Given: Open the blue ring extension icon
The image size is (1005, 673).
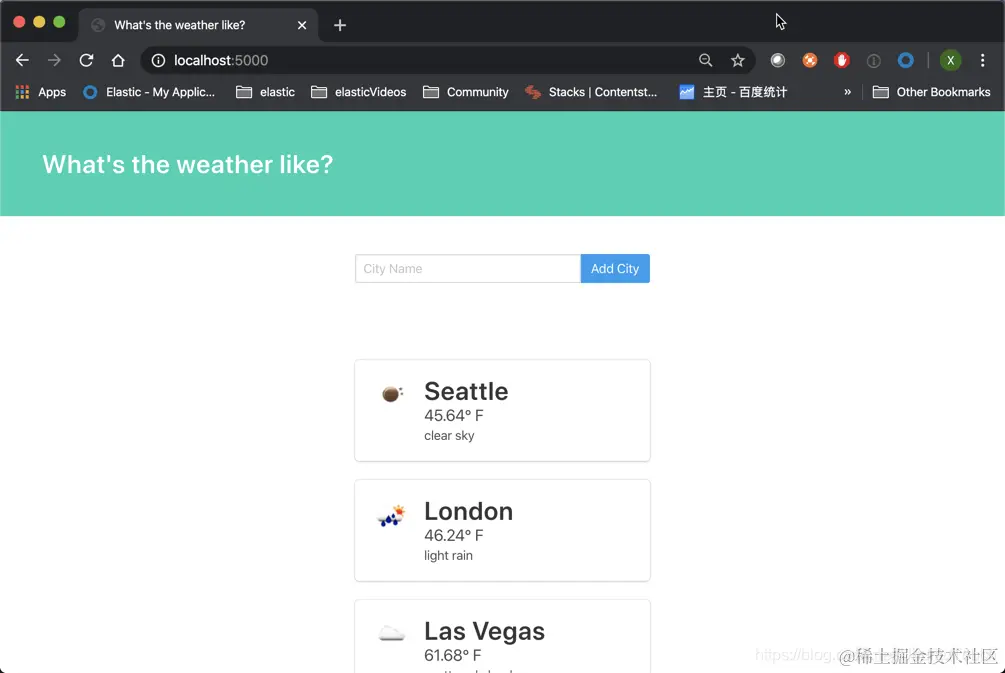Looking at the screenshot, I should (x=906, y=60).
